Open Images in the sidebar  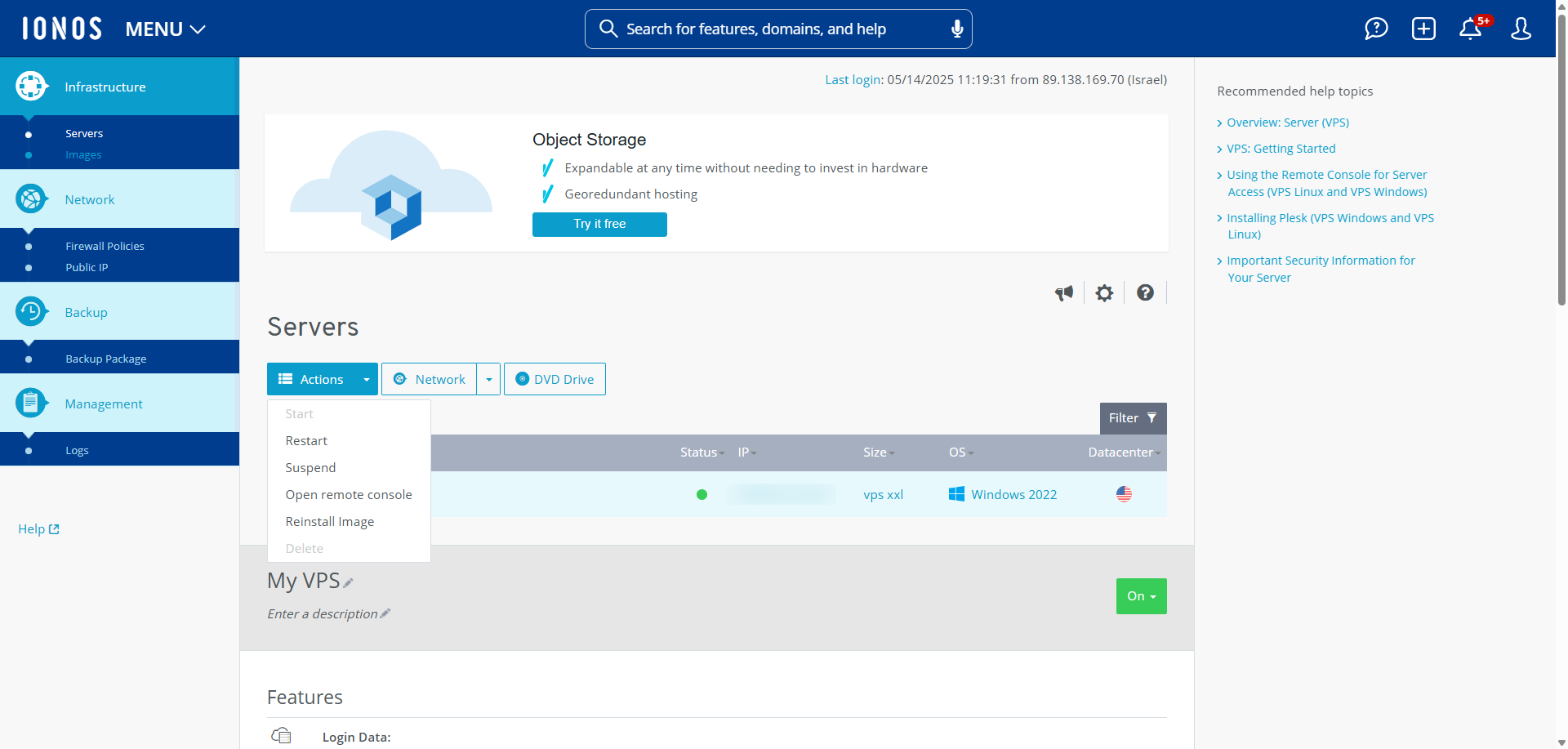pos(83,154)
